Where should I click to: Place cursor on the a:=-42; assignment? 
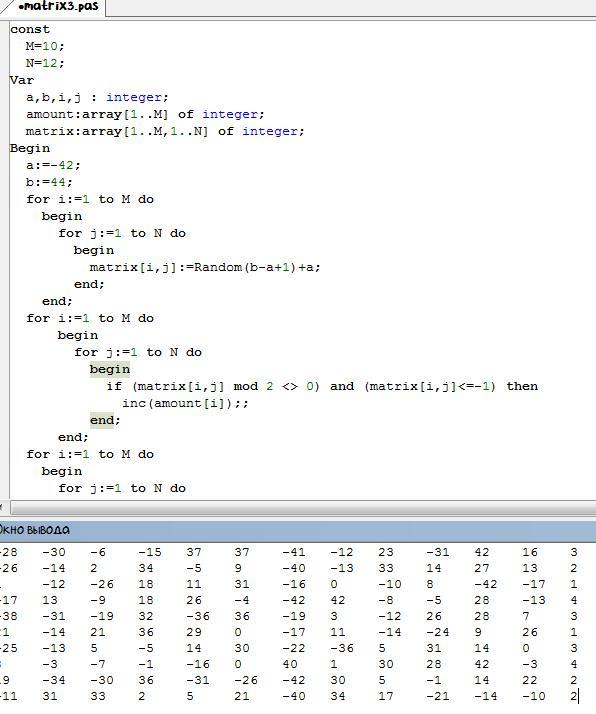(x=53, y=165)
